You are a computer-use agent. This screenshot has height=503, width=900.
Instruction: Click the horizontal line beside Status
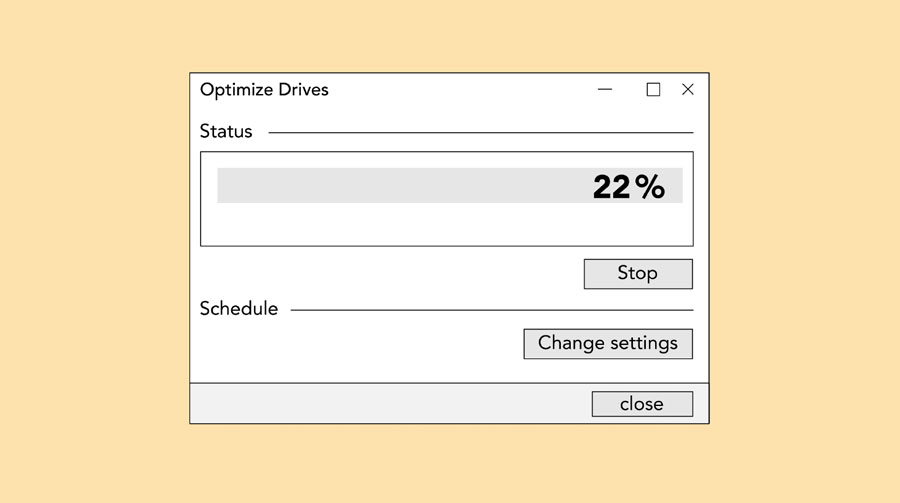click(480, 132)
